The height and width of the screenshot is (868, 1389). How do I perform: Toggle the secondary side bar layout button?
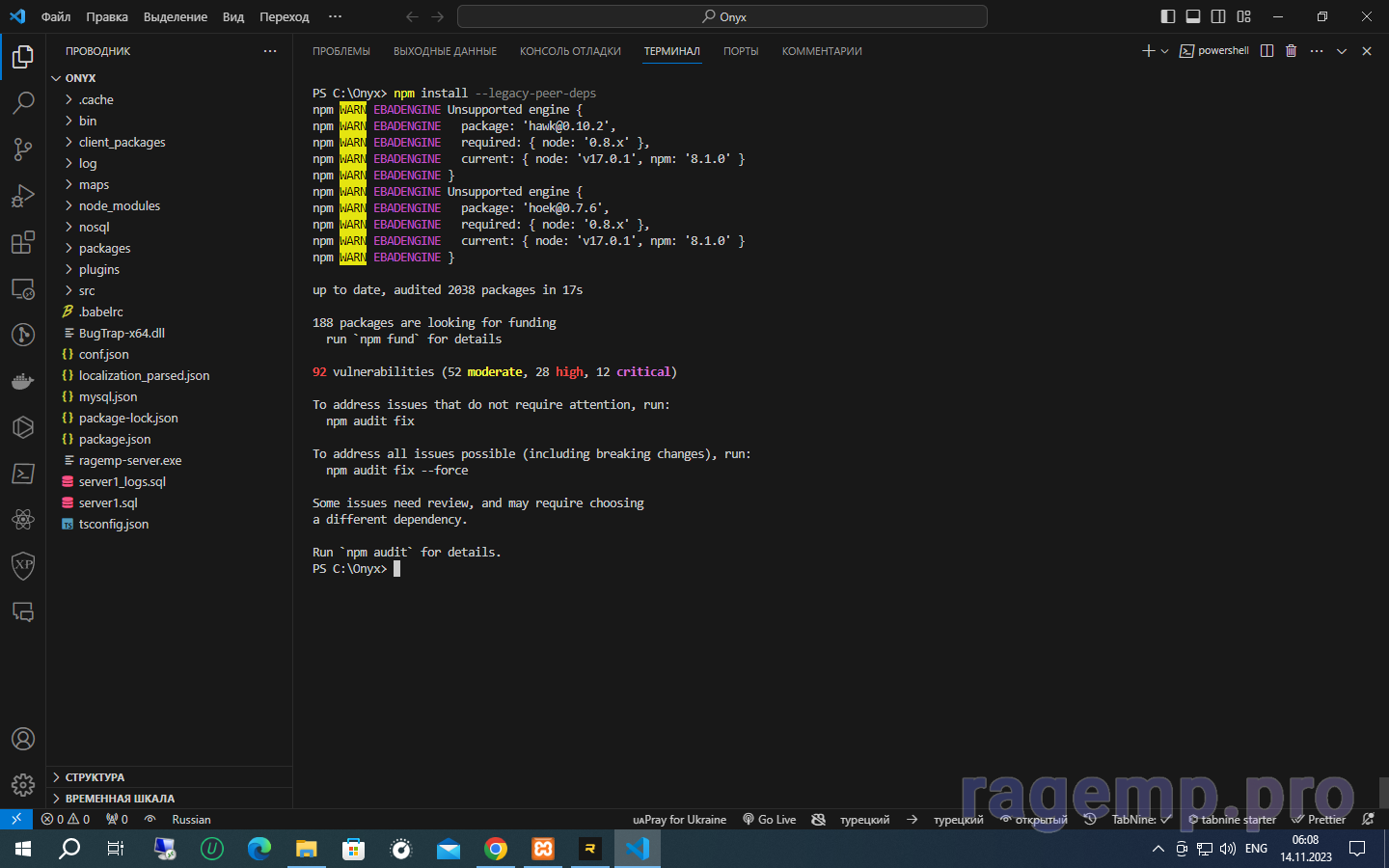tap(1218, 16)
